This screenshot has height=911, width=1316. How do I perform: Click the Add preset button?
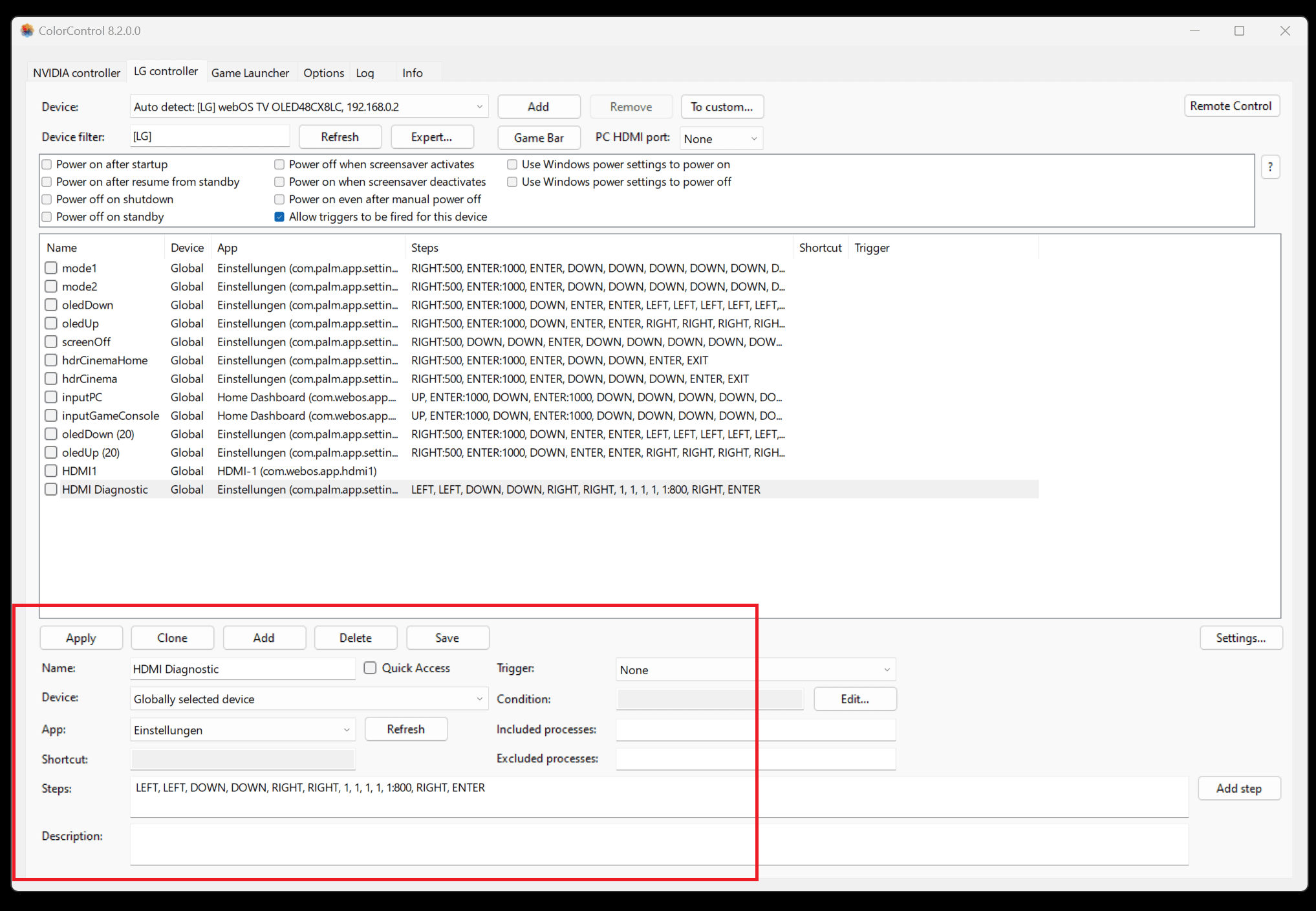click(264, 638)
